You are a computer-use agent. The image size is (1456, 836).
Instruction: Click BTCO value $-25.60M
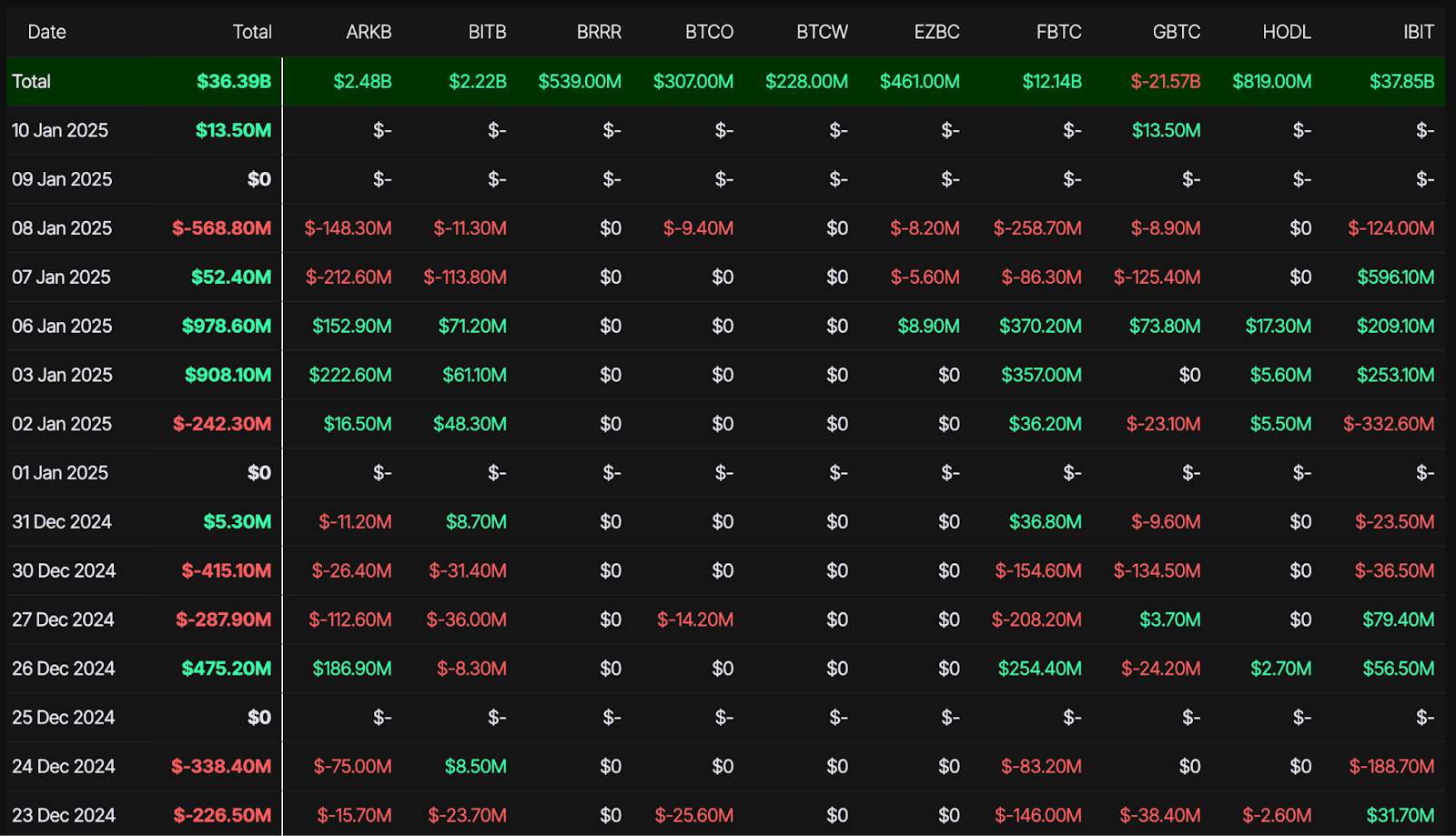[x=694, y=816]
